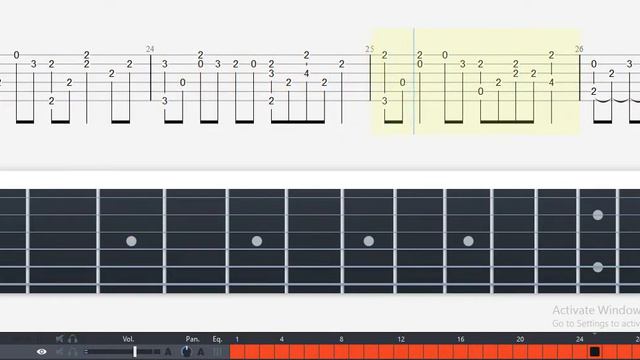The height and width of the screenshot is (360, 640).
Task: Jump to bar 20 block in the track timeline
Action: (520, 352)
